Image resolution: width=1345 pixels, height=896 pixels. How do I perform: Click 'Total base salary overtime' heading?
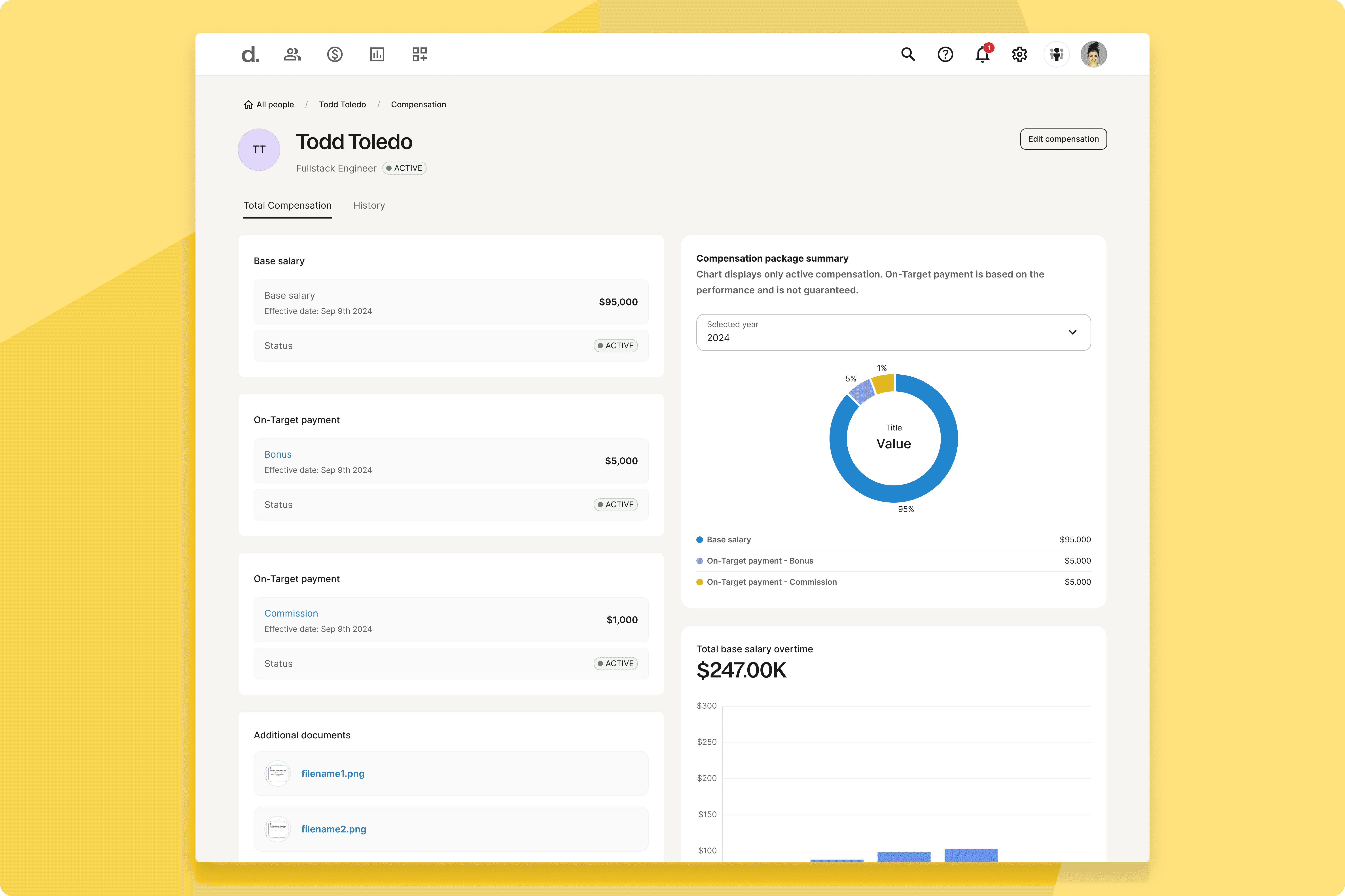coord(754,649)
